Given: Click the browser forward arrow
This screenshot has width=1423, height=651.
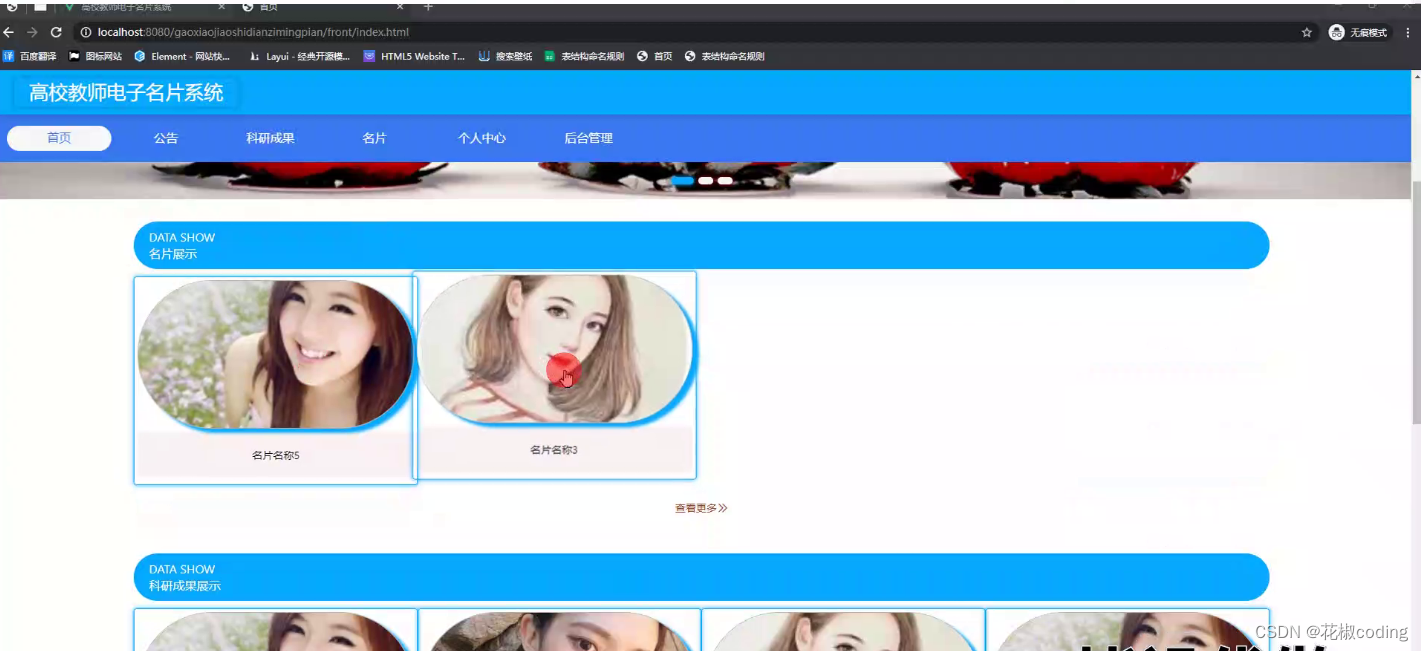Looking at the screenshot, I should (33, 33).
